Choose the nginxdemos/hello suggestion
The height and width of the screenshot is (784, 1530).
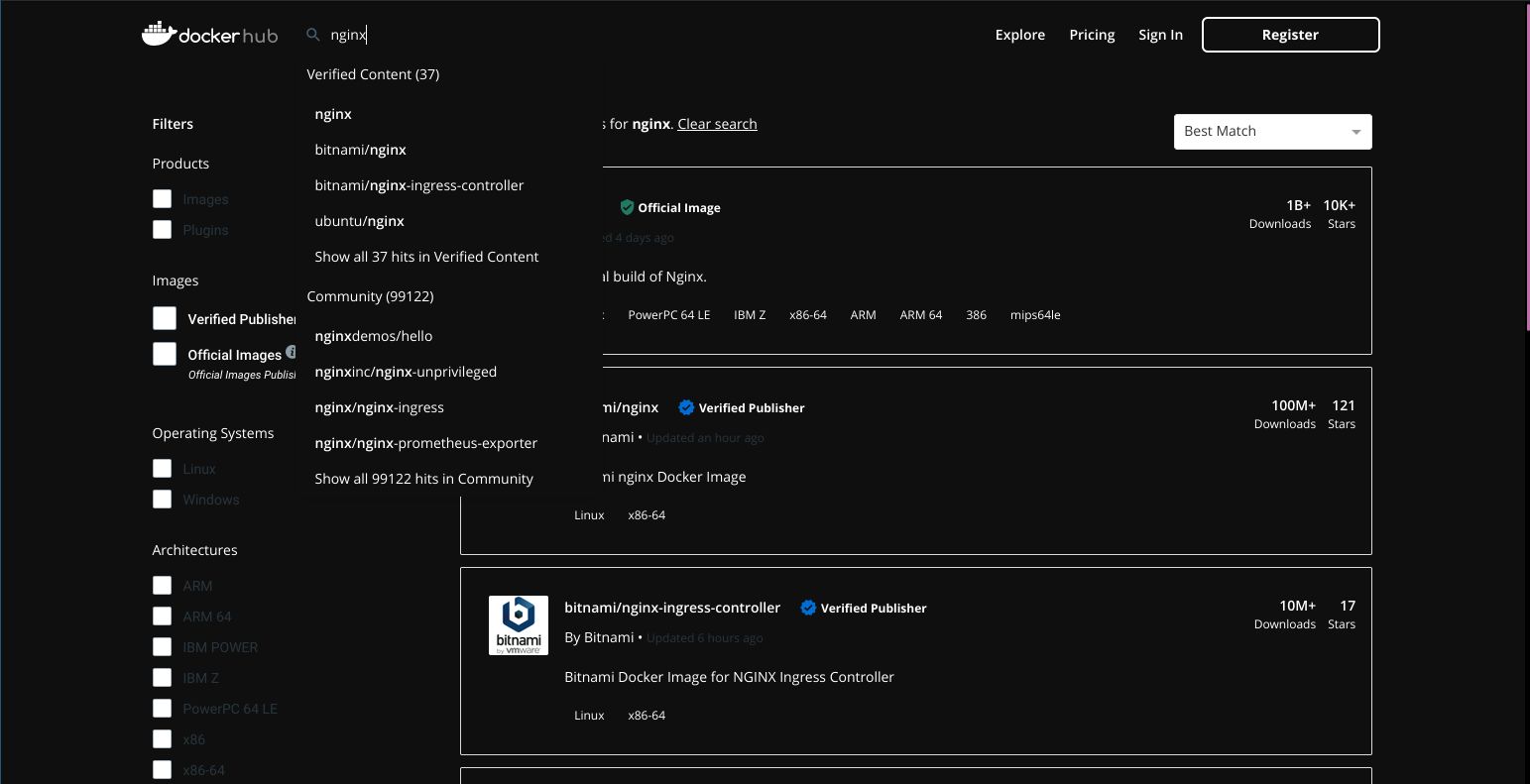[374, 336]
